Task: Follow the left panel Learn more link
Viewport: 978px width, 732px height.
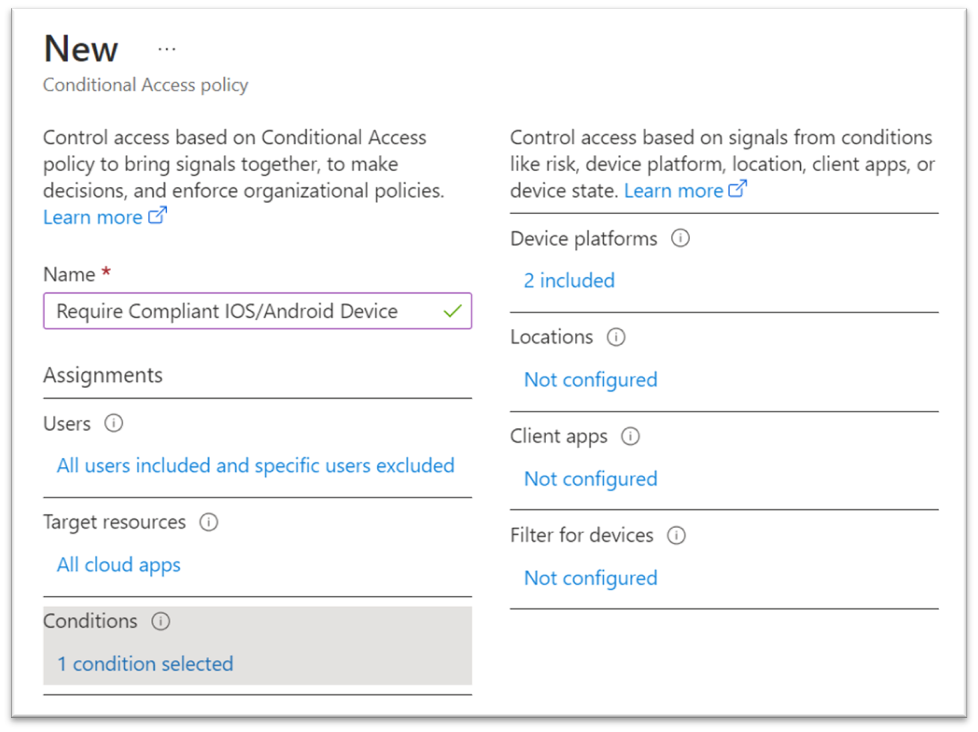Action: click(x=94, y=216)
